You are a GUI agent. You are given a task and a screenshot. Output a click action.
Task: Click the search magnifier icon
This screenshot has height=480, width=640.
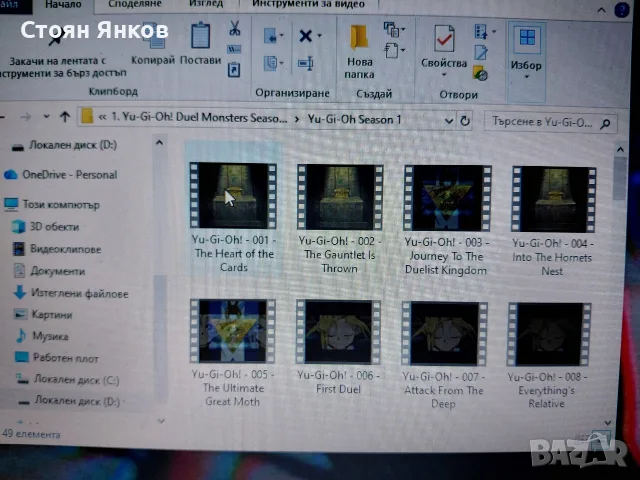tap(605, 123)
